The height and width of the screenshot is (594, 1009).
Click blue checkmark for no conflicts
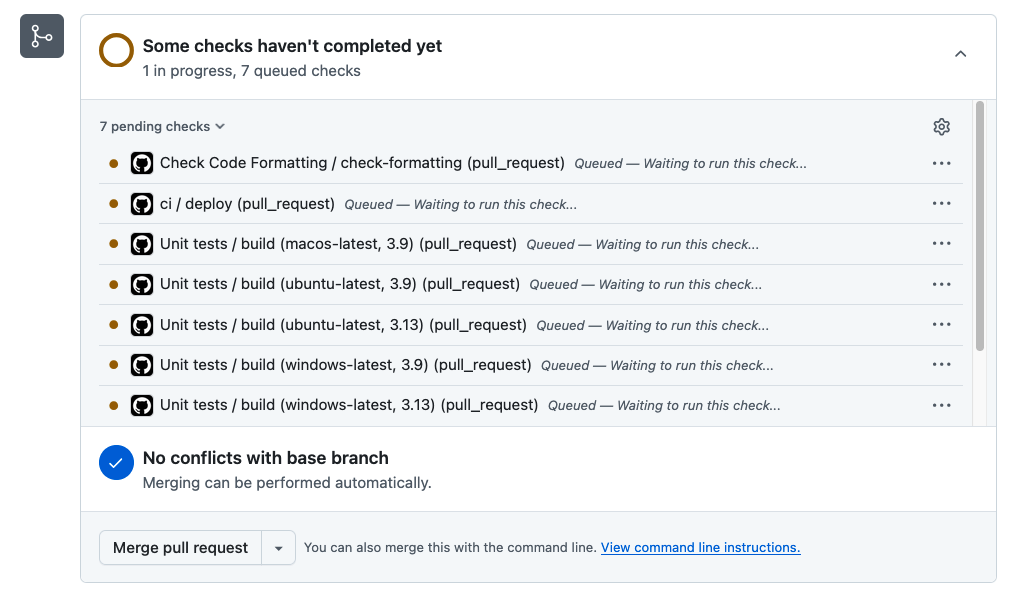[116, 463]
